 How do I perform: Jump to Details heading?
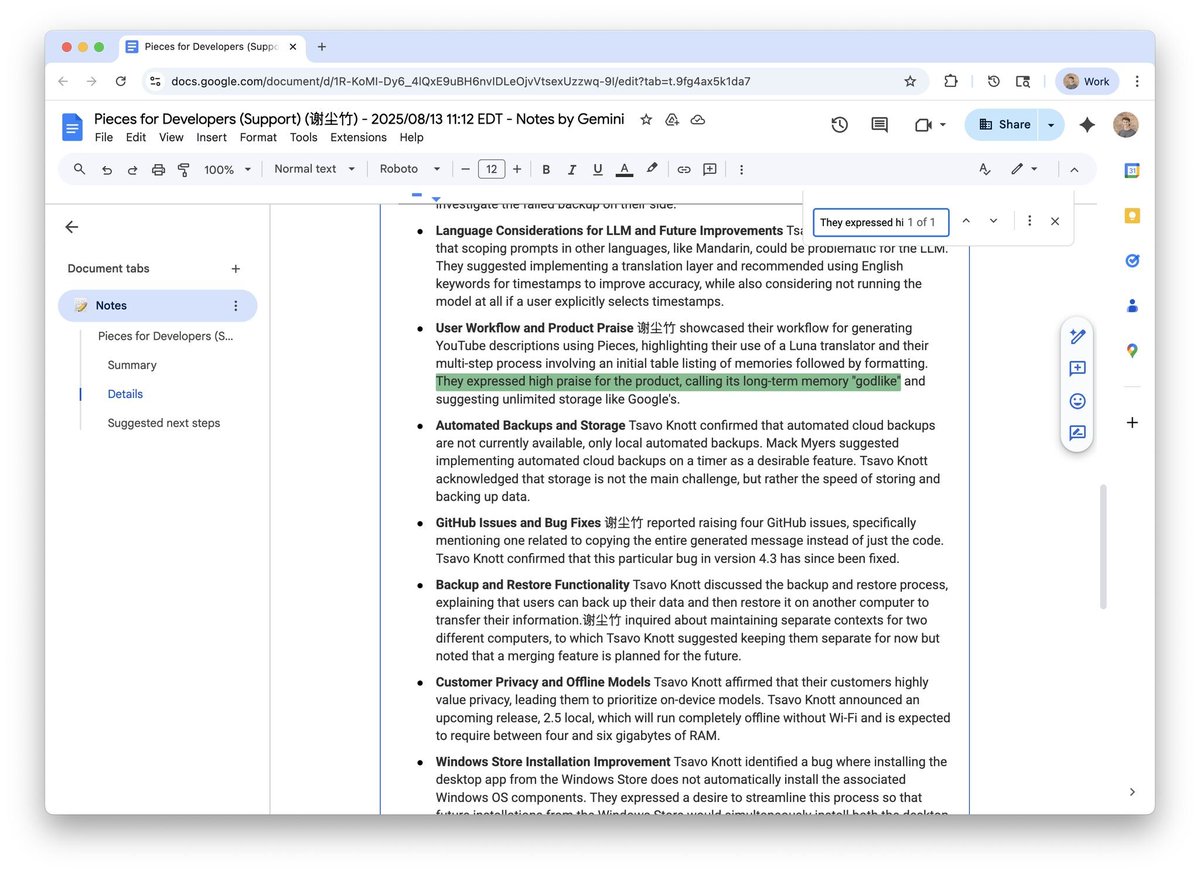(125, 394)
